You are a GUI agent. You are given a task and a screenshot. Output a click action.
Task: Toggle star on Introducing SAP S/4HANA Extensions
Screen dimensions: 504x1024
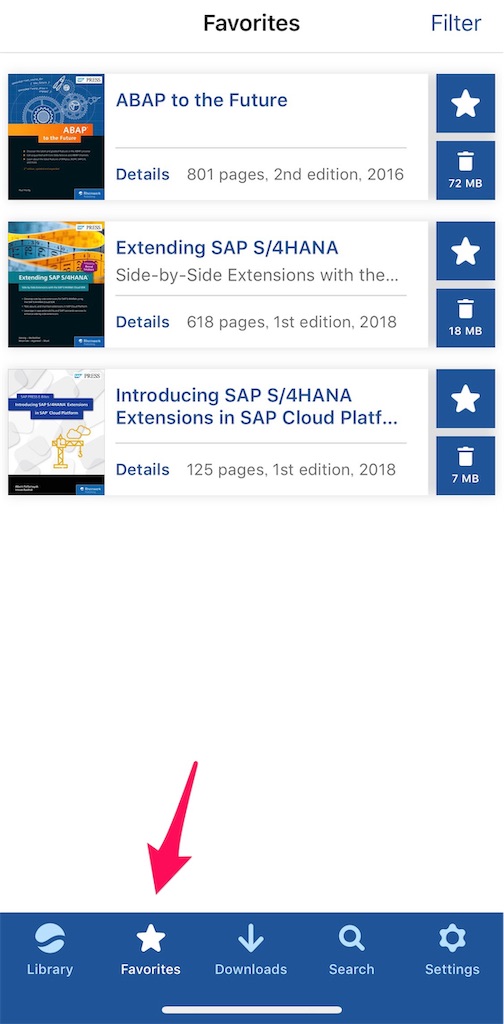(465, 398)
